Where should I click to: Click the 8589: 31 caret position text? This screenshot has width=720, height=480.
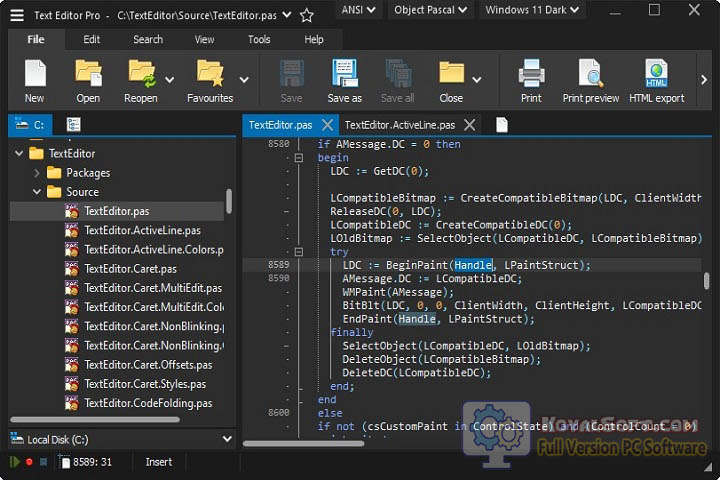[92, 462]
